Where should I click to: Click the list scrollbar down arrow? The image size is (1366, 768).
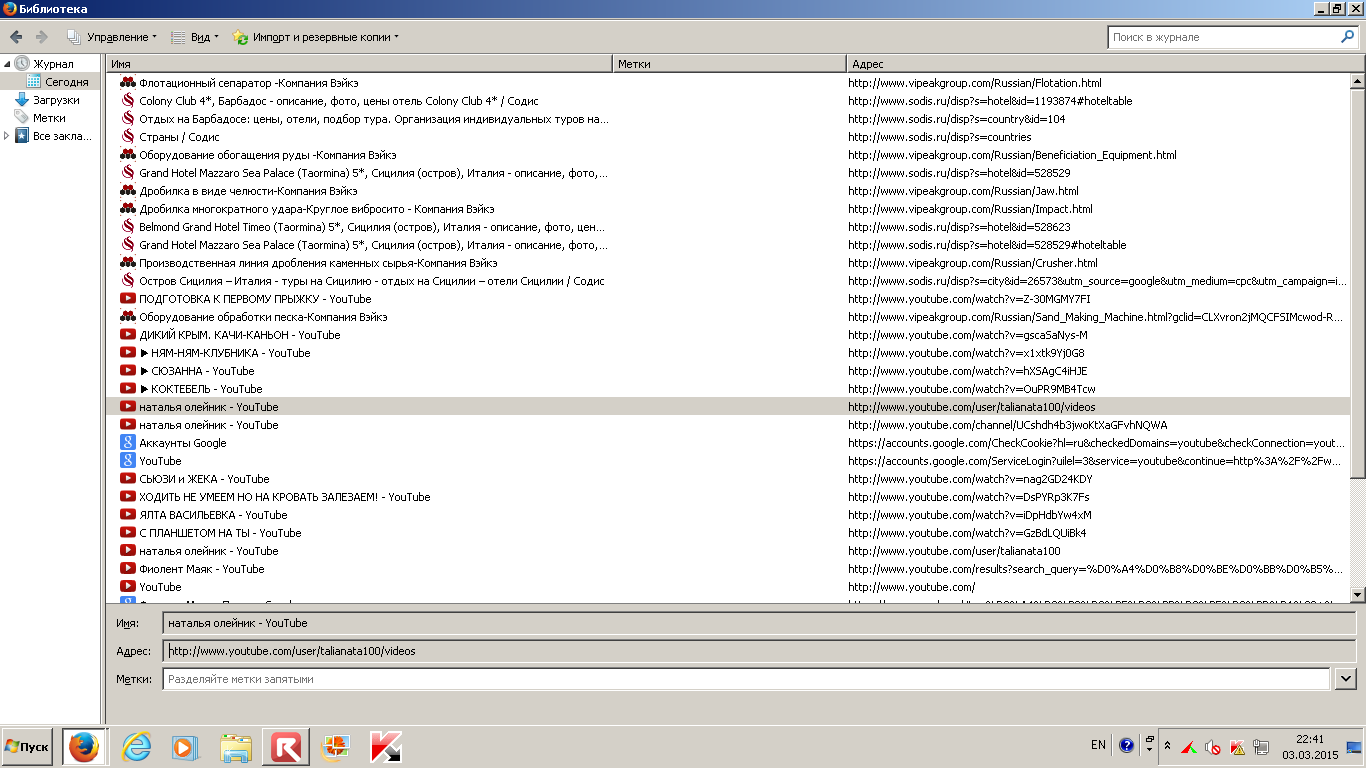point(1357,594)
